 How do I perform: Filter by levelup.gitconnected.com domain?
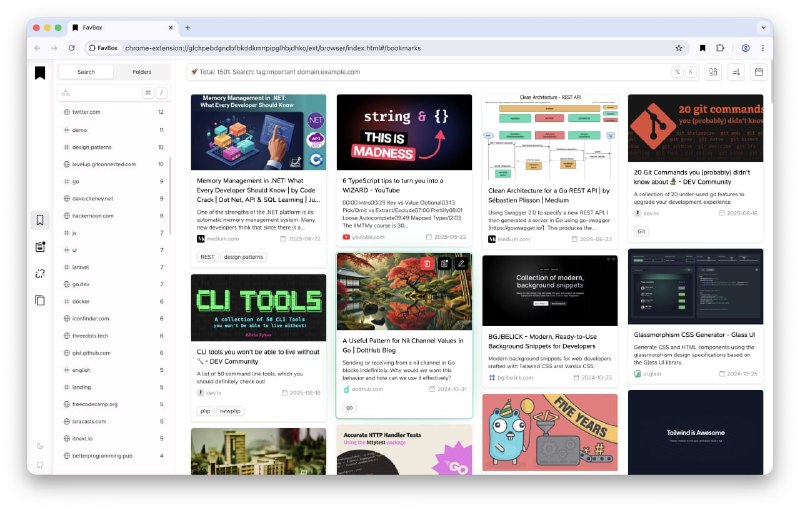[x=113, y=164]
